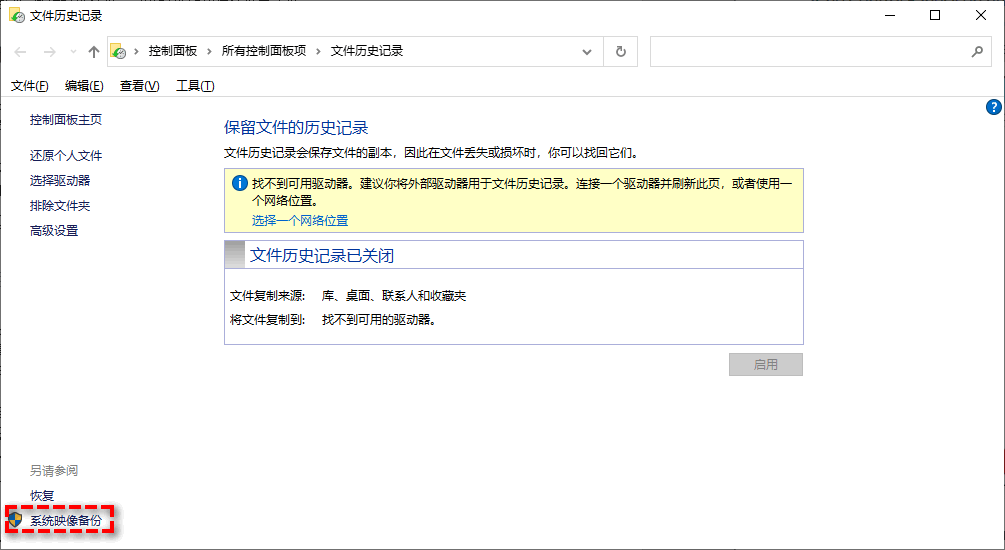Screen dimensions: 1005x550
Task: Click the 高级设置 sidebar link
Action: click(54, 231)
